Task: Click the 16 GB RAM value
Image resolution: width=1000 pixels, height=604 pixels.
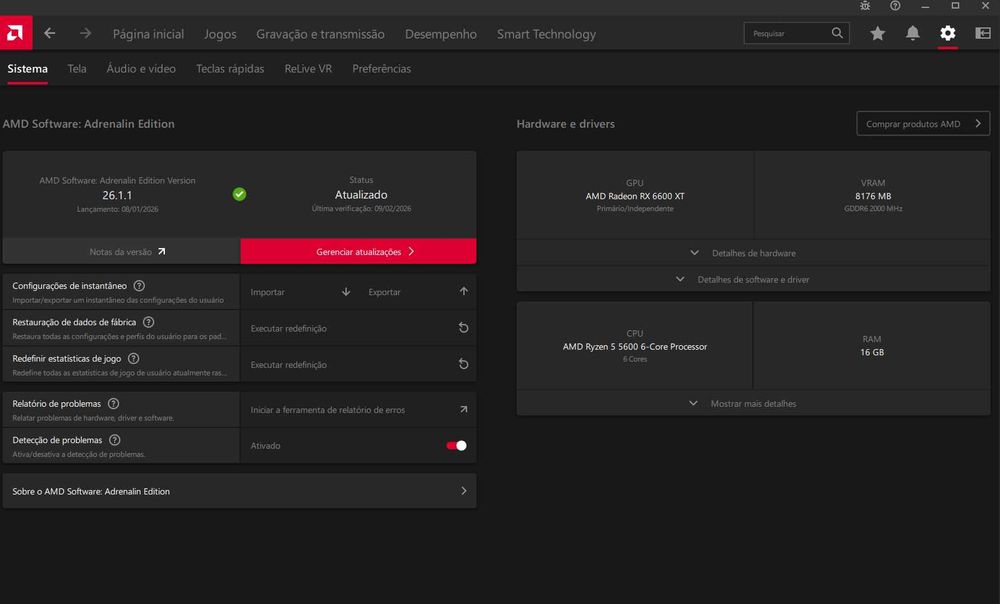Action: coord(872,352)
